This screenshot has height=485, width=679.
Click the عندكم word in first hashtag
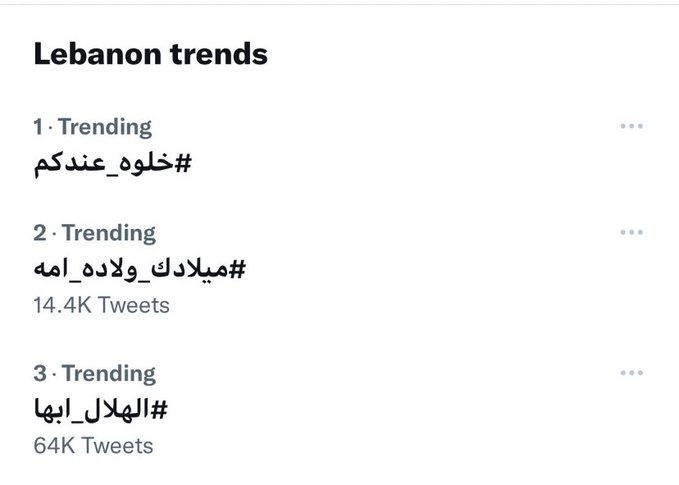[x=62, y=161]
